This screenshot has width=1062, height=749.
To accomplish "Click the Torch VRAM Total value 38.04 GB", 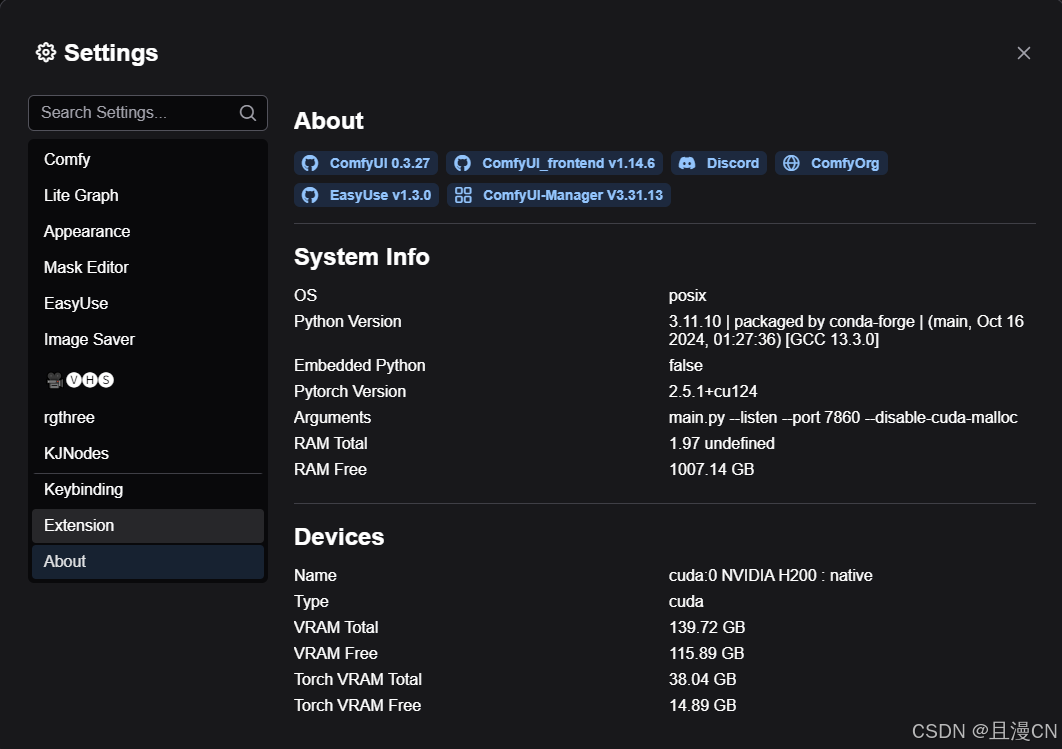I will click(x=702, y=679).
